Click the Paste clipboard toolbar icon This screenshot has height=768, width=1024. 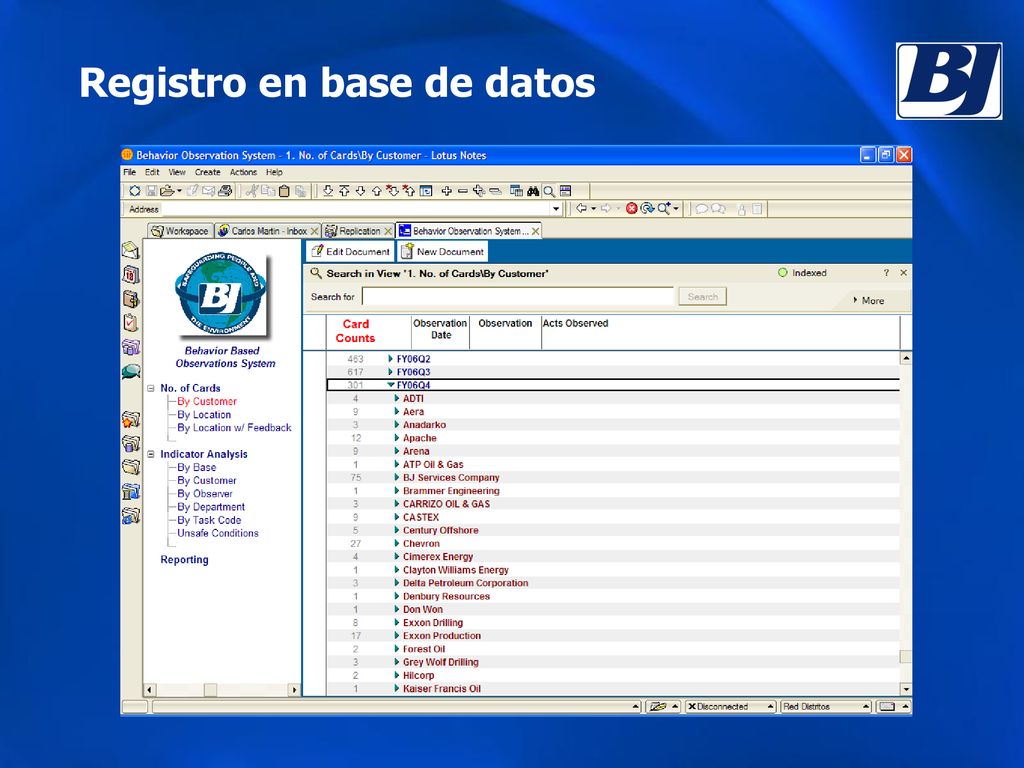pyautogui.click(x=284, y=191)
